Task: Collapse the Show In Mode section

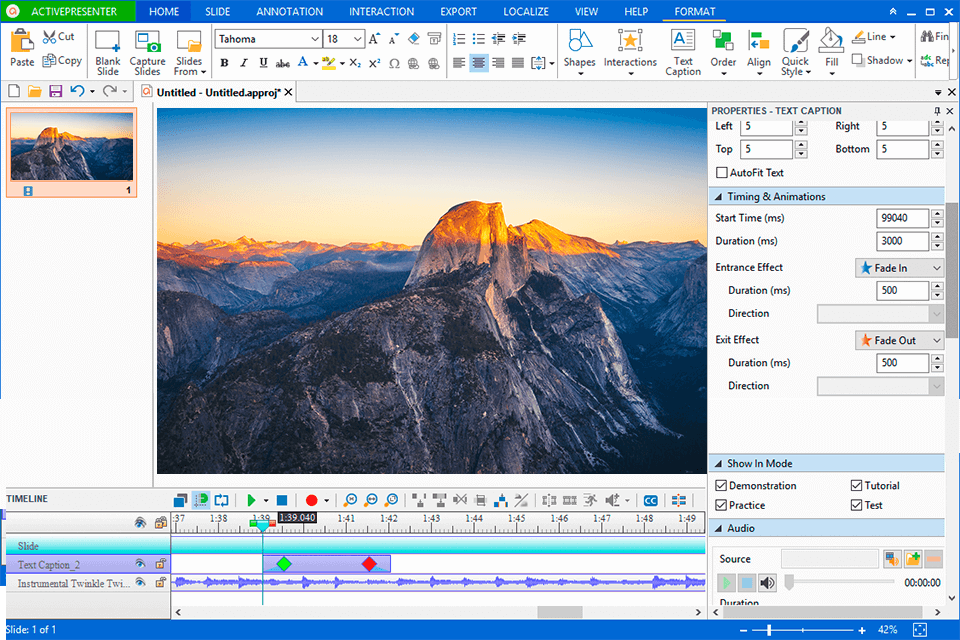Action: [x=718, y=464]
